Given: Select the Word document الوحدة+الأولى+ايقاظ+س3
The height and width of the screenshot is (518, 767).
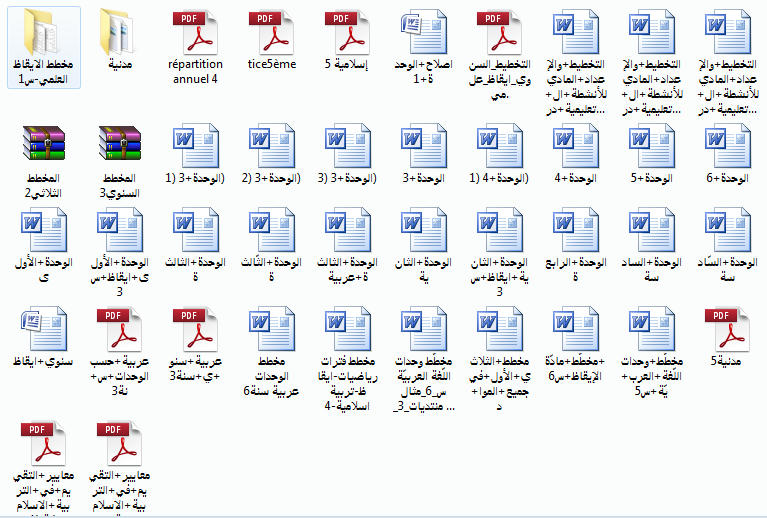Looking at the screenshot, I should (x=118, y=230).
